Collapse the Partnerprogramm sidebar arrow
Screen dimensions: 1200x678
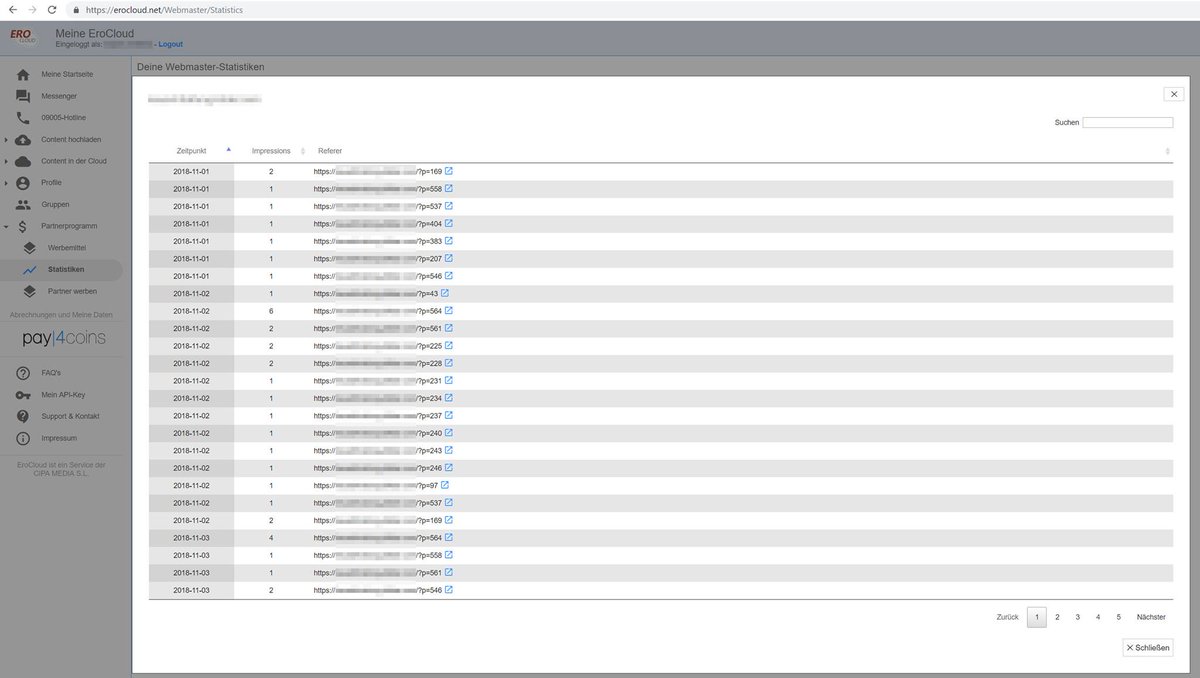pyautogui.click(x=6, y=227)
